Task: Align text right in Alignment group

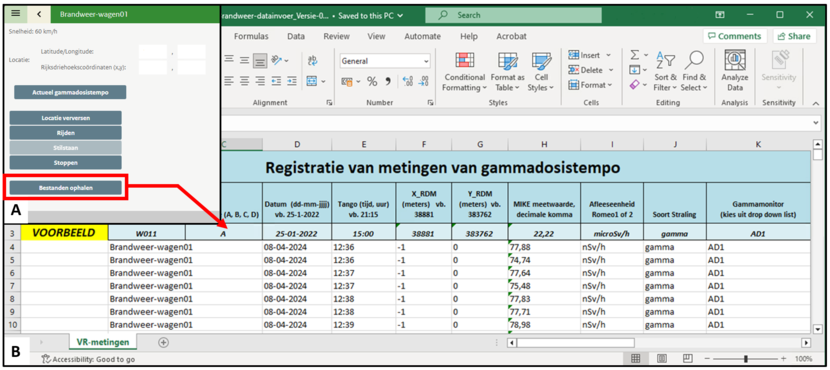Action: click(259, 82)
